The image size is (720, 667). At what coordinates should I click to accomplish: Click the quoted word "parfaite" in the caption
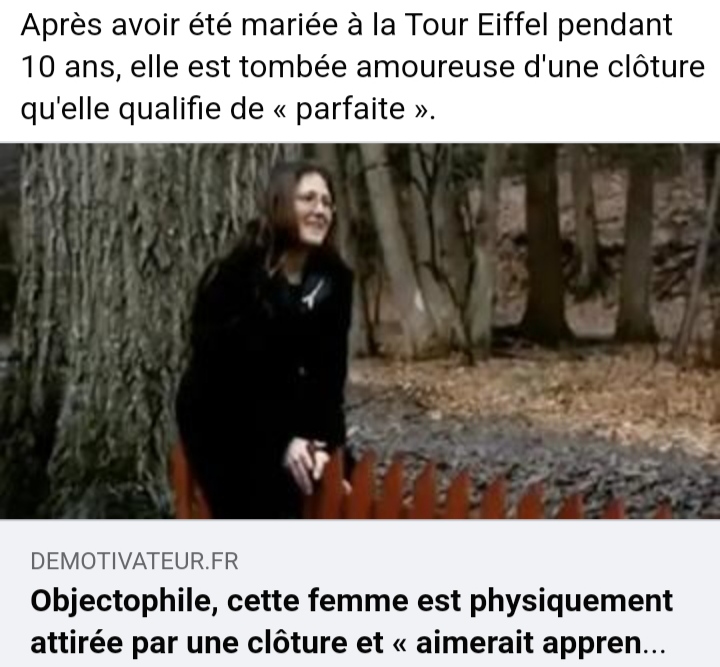point(350,109)
